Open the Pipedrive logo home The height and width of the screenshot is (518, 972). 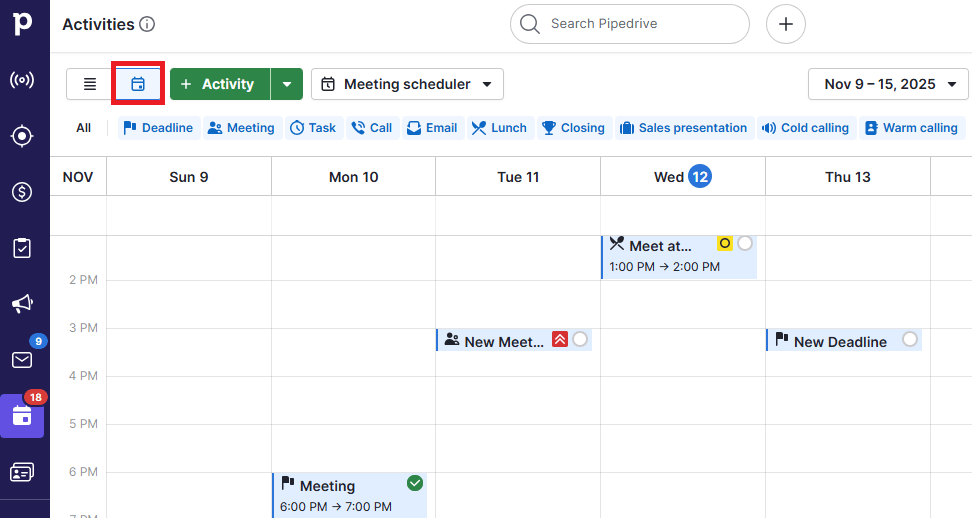22,24
